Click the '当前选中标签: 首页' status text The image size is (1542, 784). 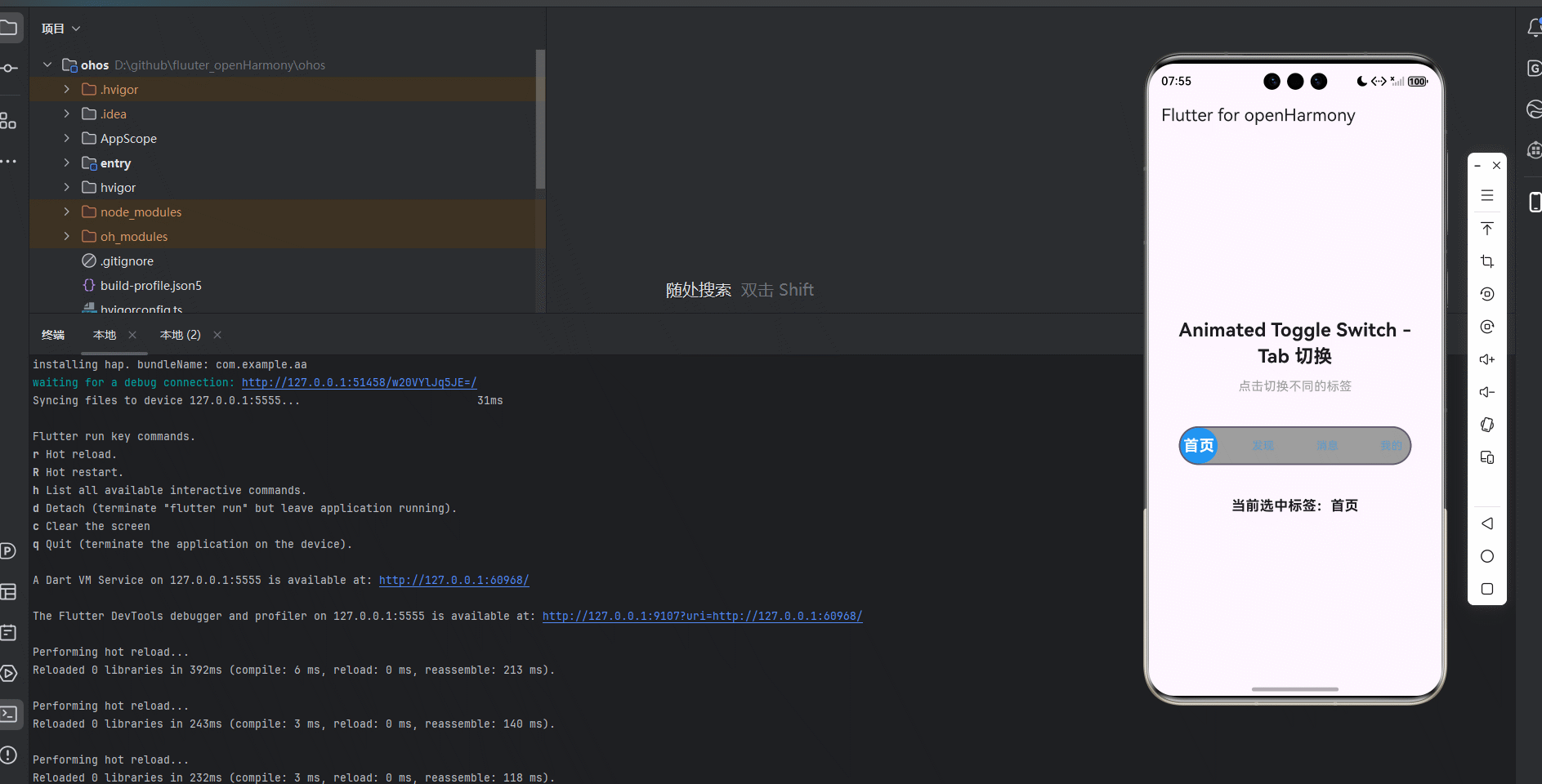[x=1294, y=506]
